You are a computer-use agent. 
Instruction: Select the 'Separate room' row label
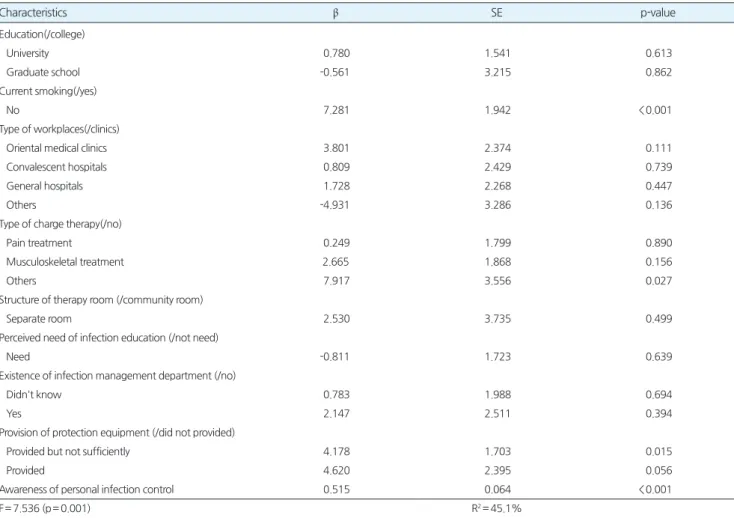pos(39,319)
